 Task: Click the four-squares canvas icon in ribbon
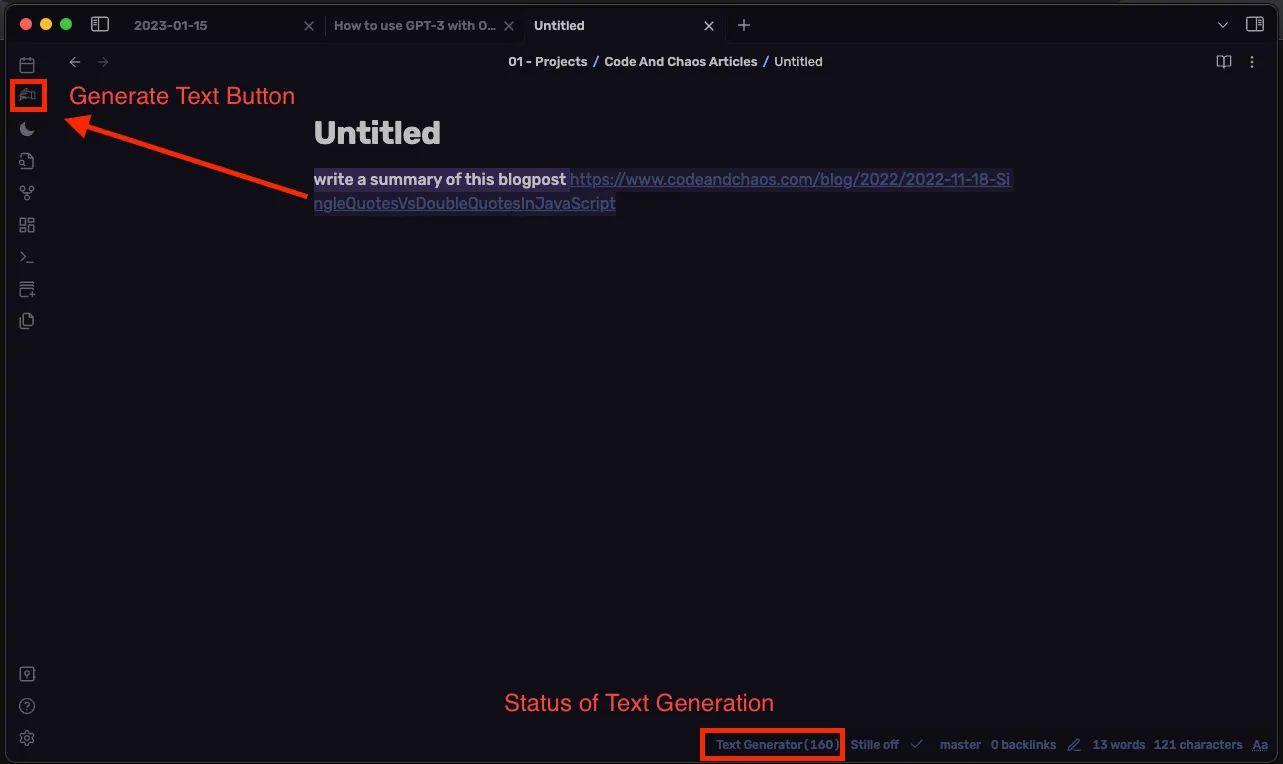[27, 225]
